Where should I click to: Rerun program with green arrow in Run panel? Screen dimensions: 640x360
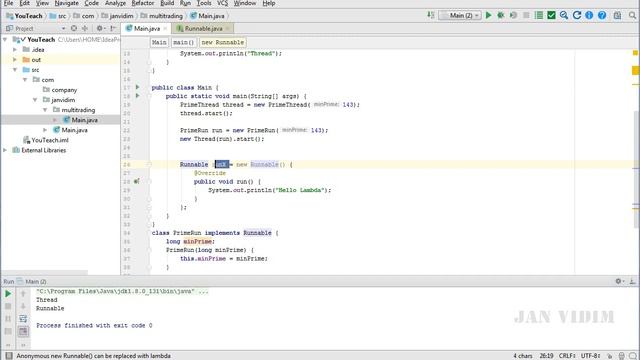(x=8, y=293)
